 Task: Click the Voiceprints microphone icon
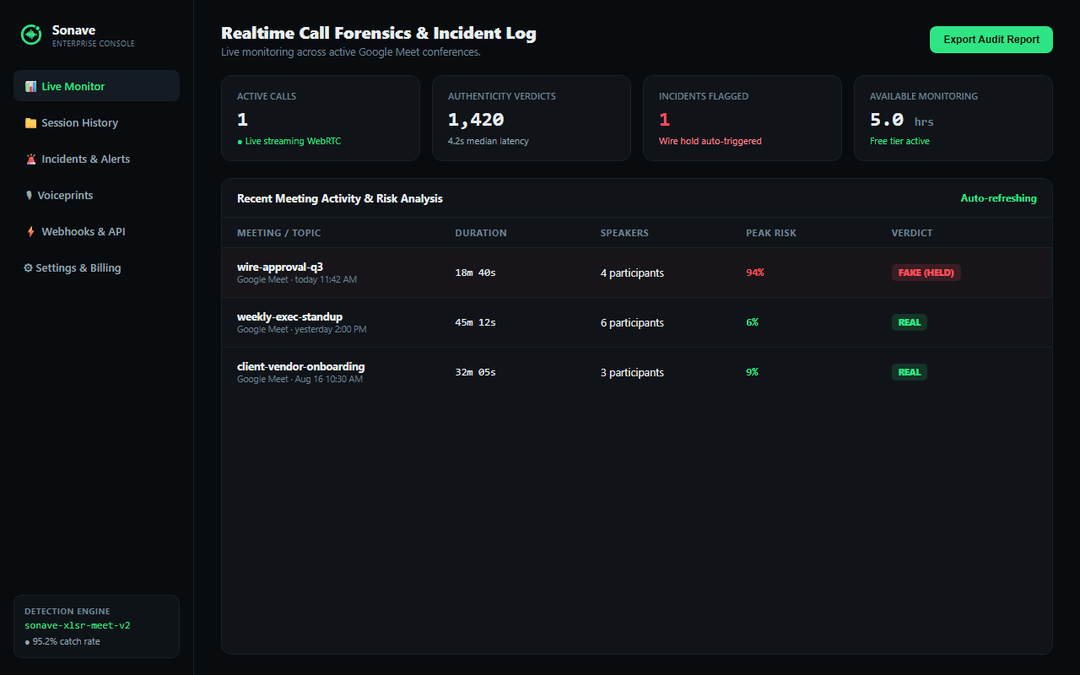(x=29, y=196)
